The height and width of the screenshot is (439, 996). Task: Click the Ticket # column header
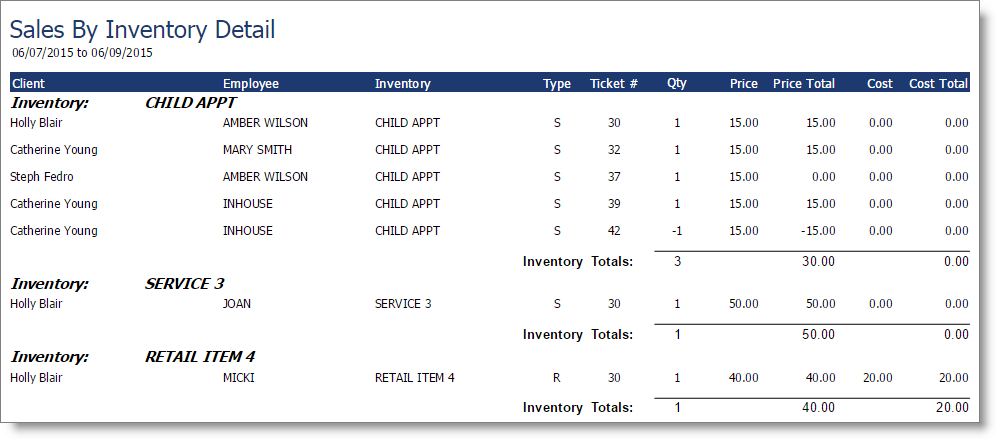point(614,83)
